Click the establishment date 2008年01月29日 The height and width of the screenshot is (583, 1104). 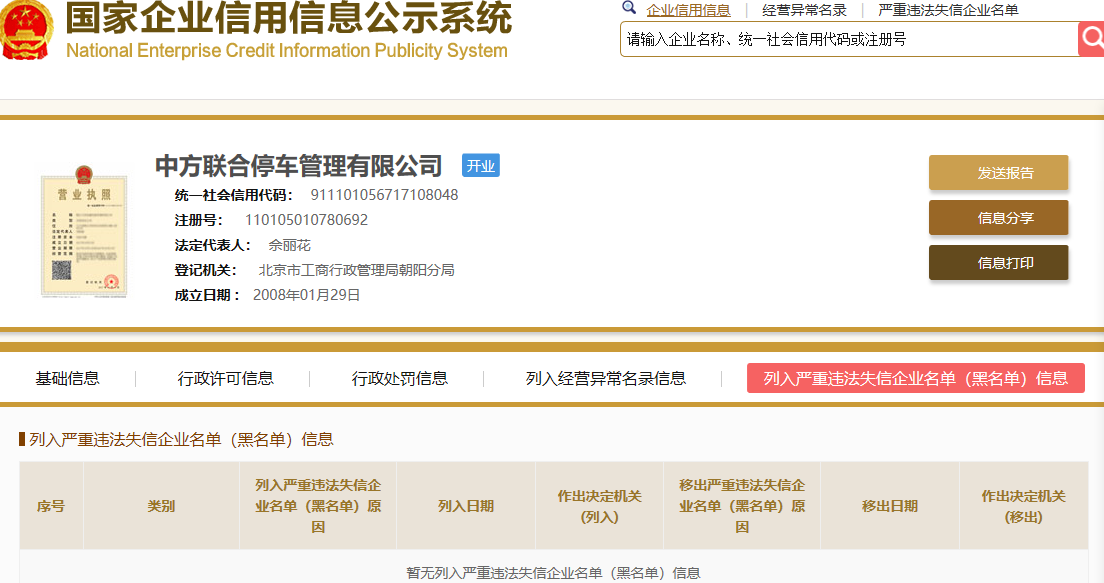click(x=306, y=295)
